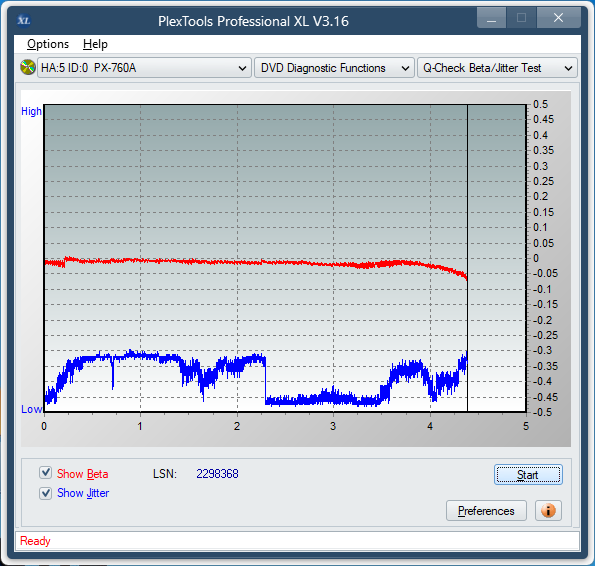
Task: Expand the DVD Diagnostic Functions dropdown
Action: point(334,68)
